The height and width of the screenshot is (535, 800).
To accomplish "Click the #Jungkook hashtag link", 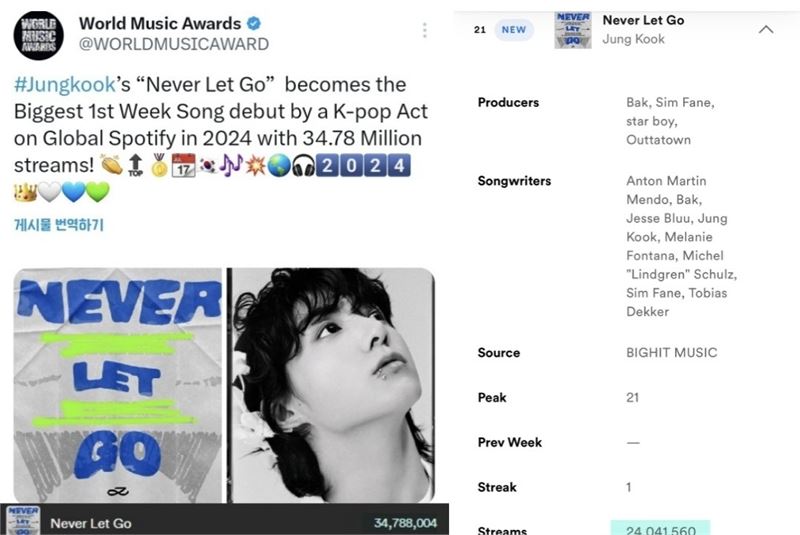I will pyautogui.click(x=65, y=84).
